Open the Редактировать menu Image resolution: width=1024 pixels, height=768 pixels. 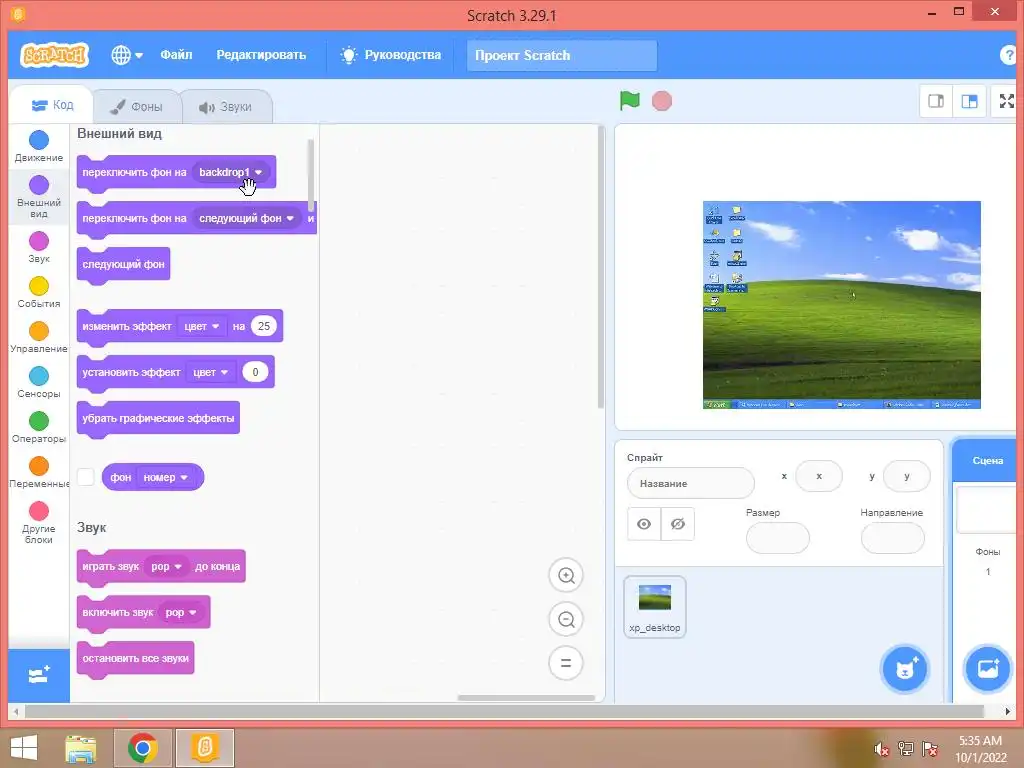(x=261, y=55)
